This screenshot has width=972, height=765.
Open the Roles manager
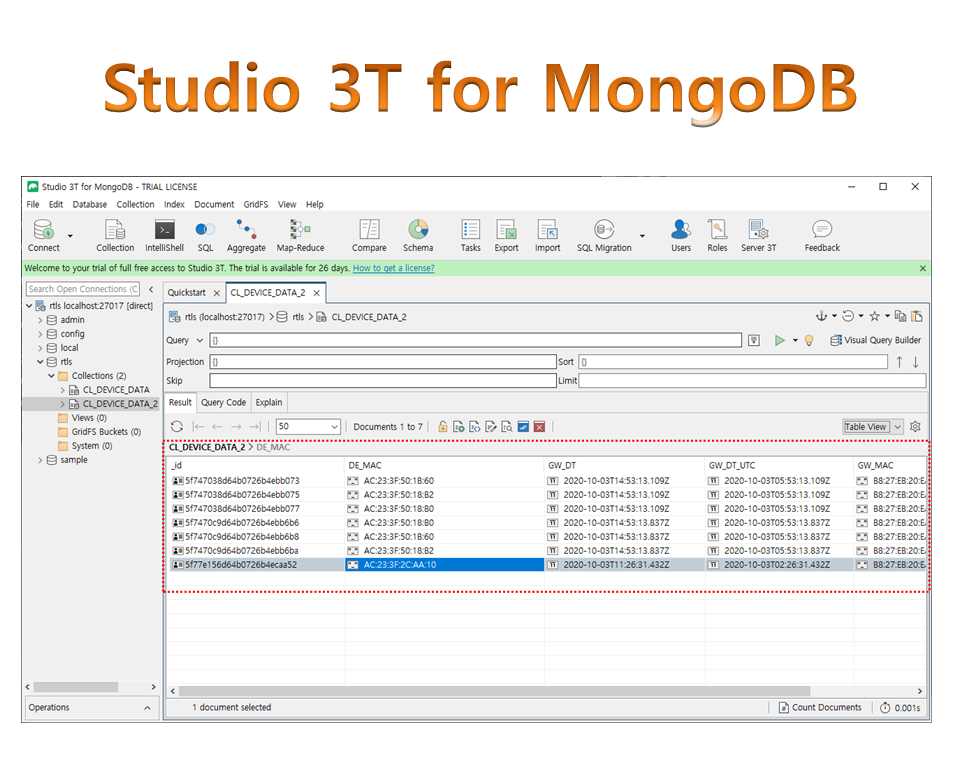pos(717,229)
